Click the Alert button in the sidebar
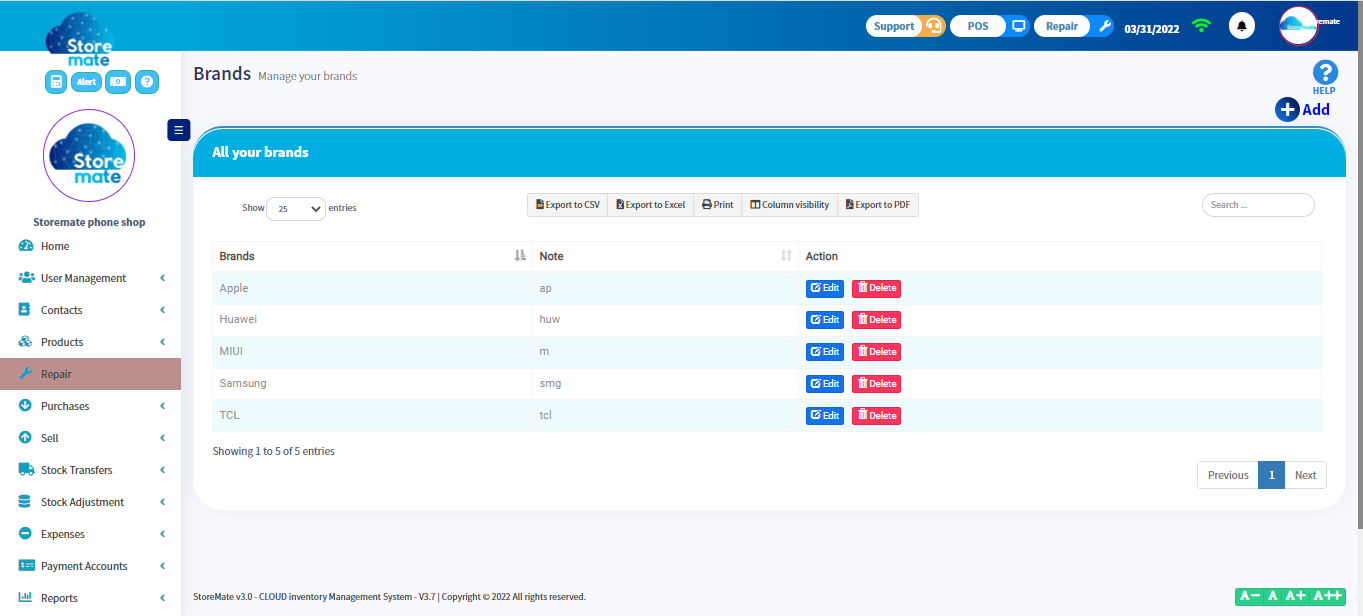This screenshot has width=1363, height=616. 87,82
